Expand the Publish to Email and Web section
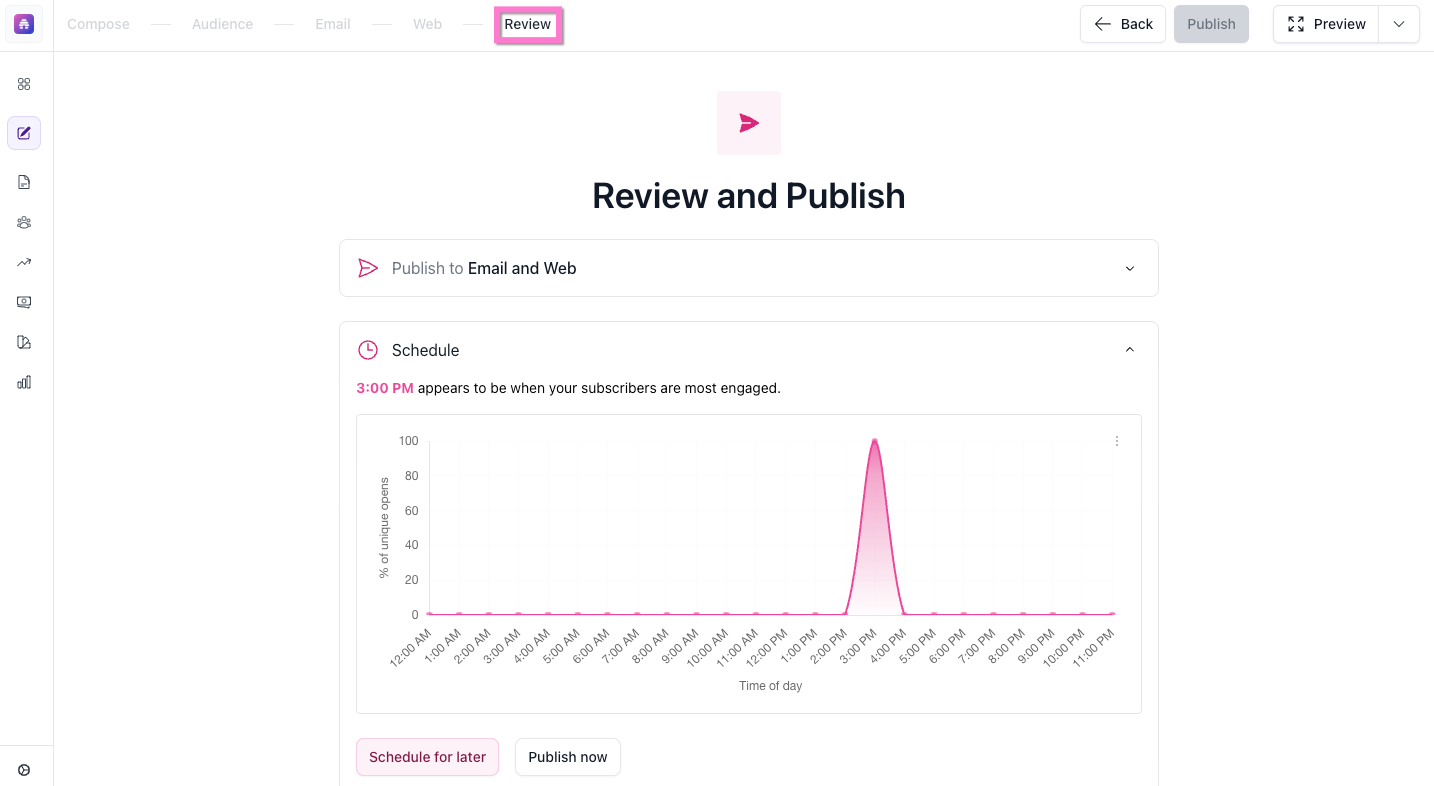1434x786 pixels. tap(749, 268)
